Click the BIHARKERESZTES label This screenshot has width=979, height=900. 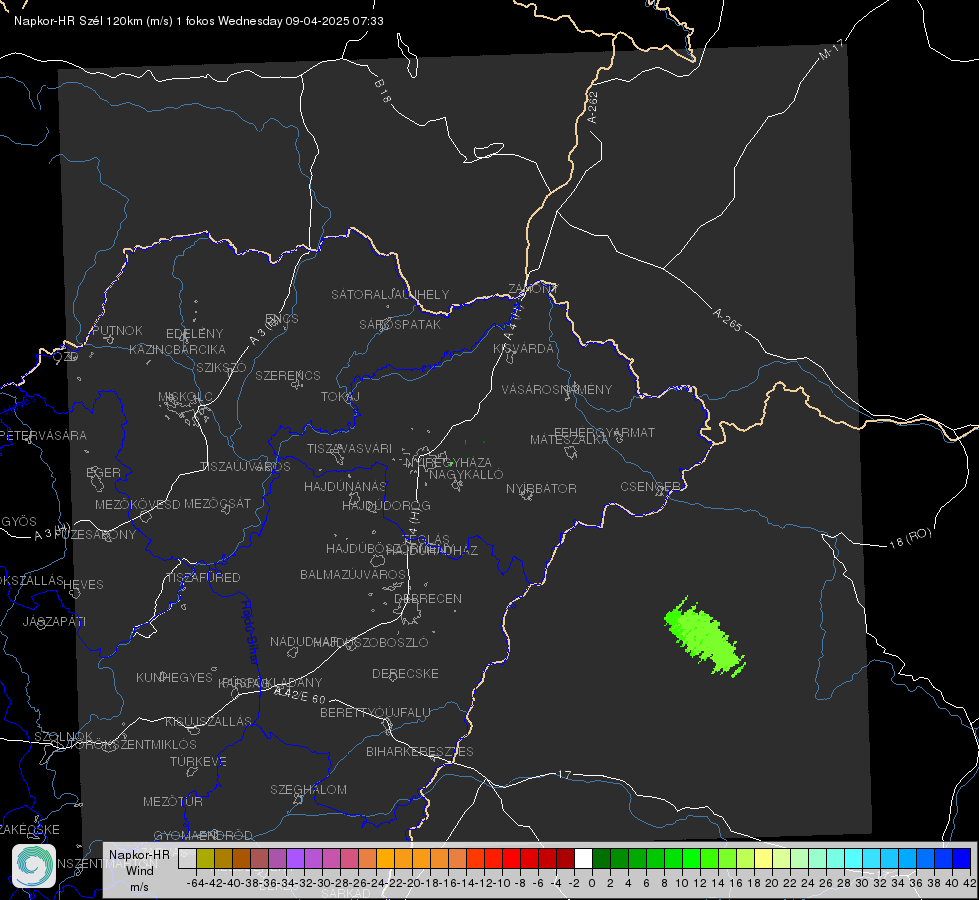(420, 751)
